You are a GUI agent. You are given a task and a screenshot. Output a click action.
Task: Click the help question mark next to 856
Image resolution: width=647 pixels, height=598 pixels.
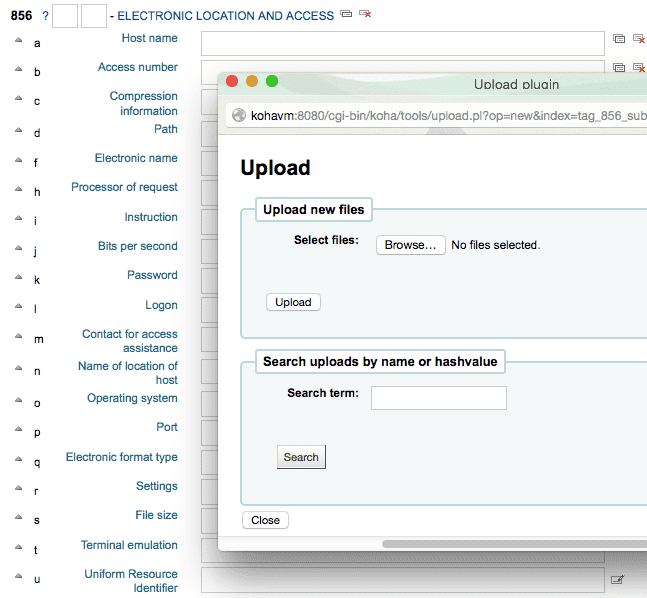(x=45, y=16)
